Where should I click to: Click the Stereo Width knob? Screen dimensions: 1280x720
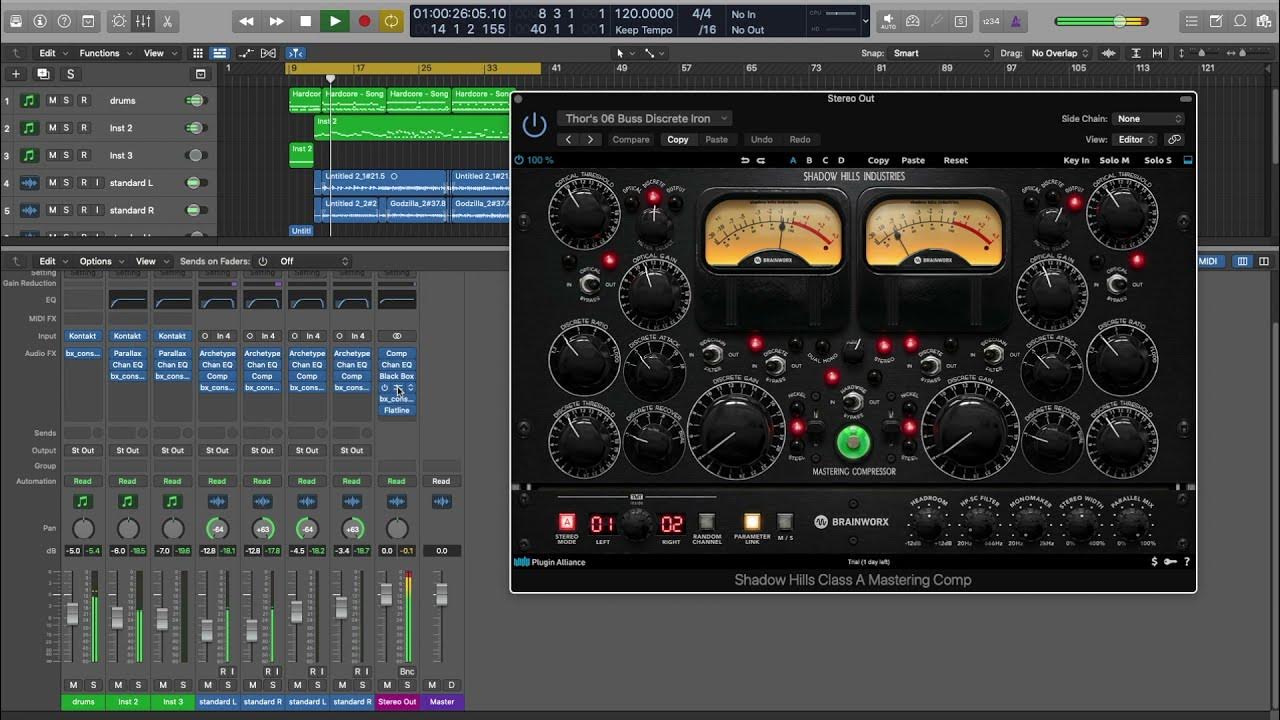[x=1081, y=522]
